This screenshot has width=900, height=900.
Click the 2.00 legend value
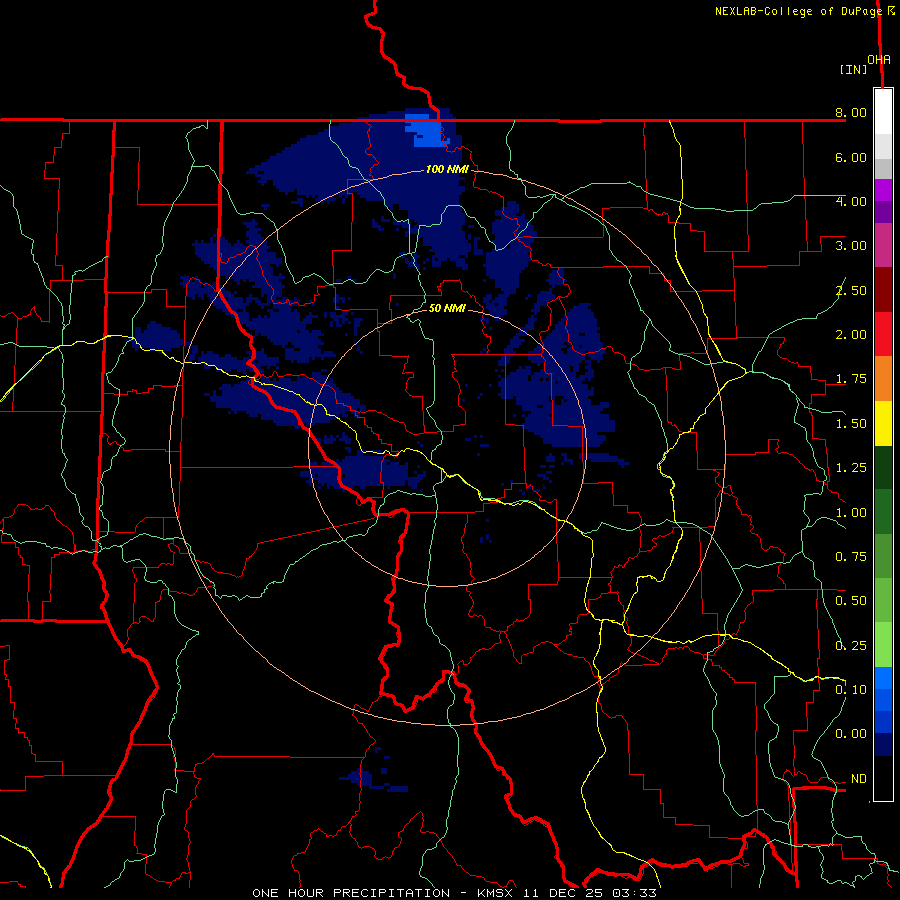tap(851, 335)
